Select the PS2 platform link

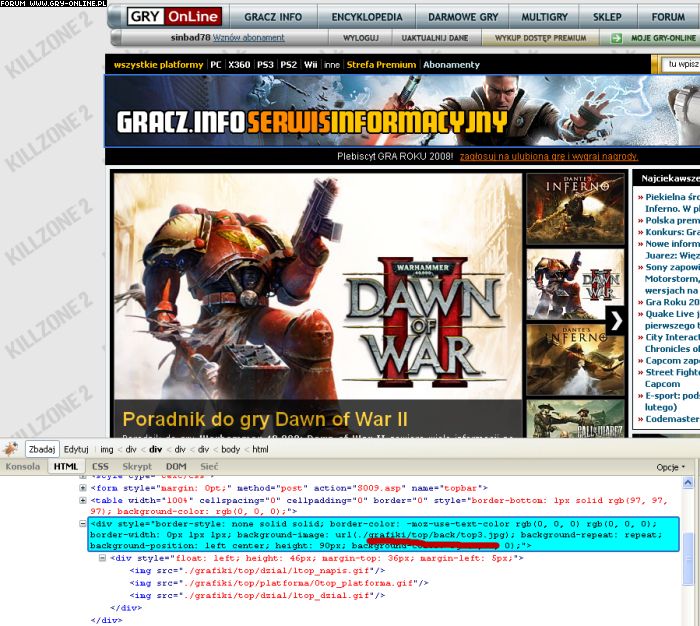[x=288, y=65]
